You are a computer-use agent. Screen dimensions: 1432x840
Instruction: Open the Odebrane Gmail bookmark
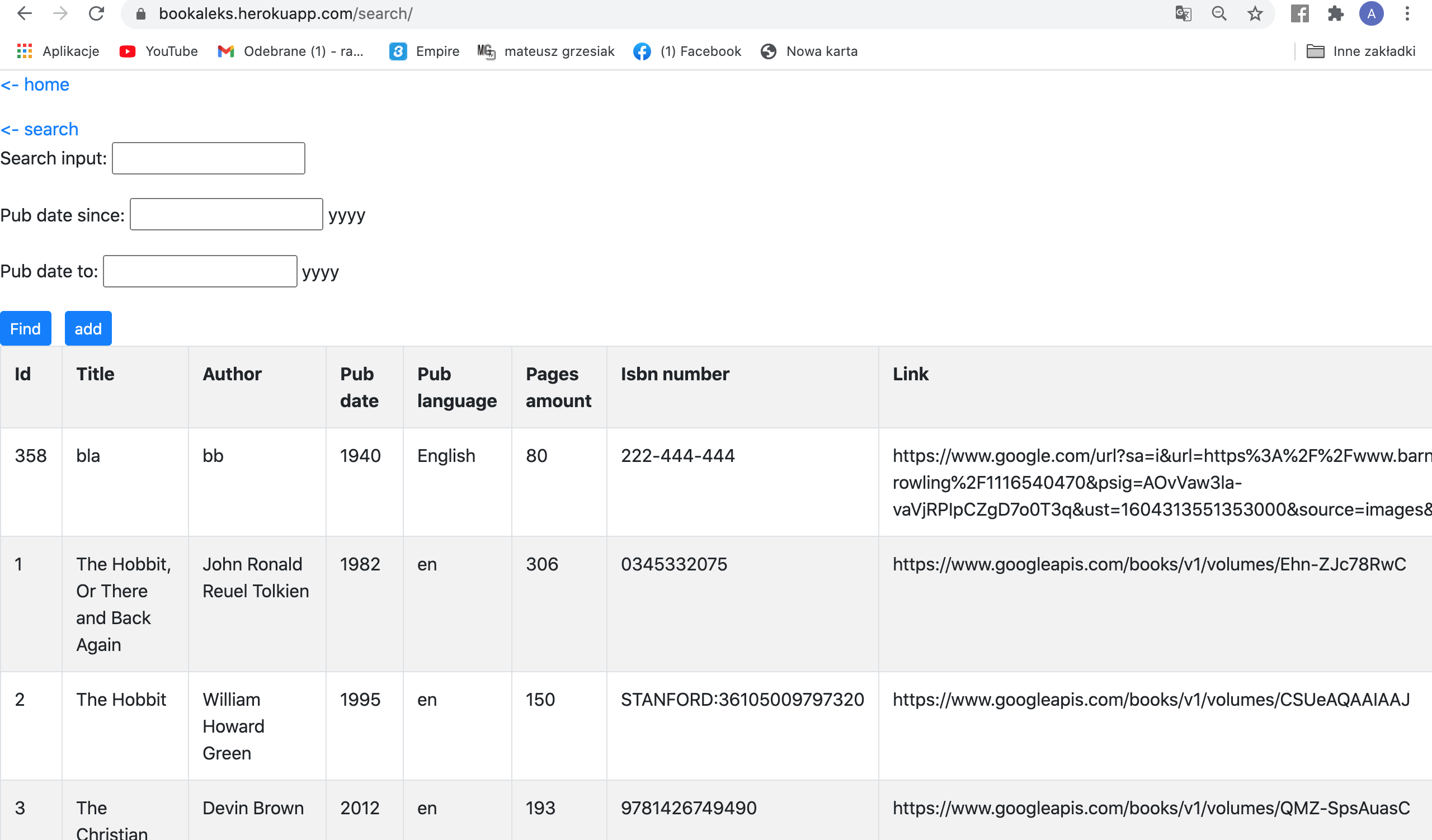click(x=291, y=51)
